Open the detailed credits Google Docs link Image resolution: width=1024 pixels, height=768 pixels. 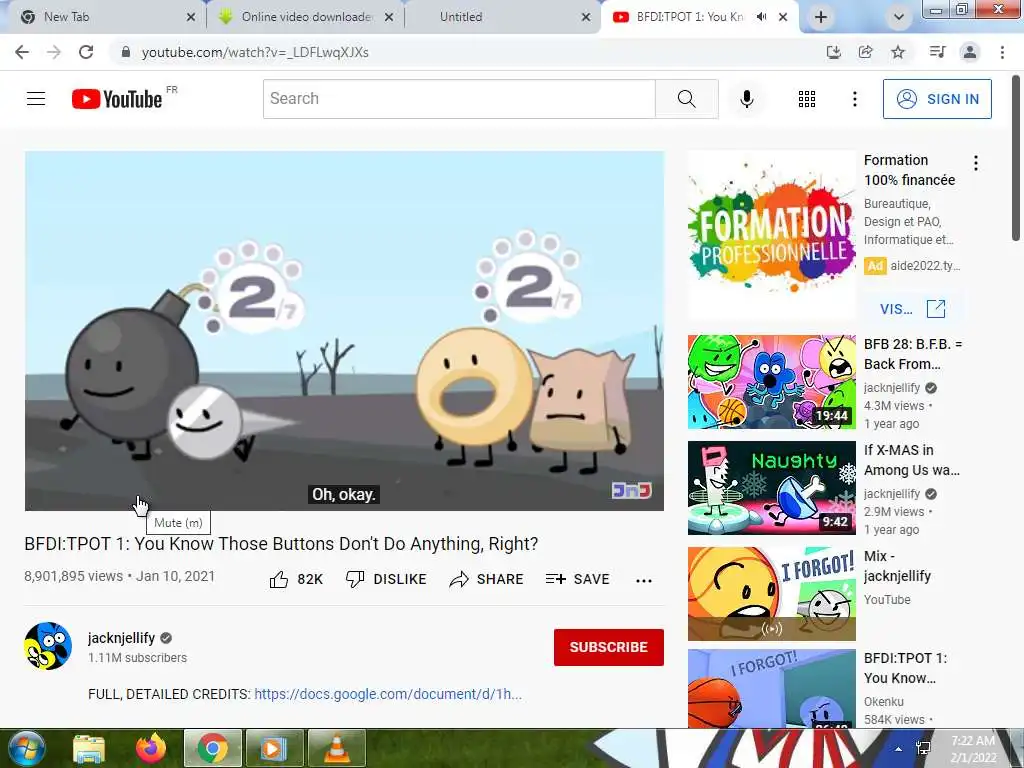coord(388,694)
